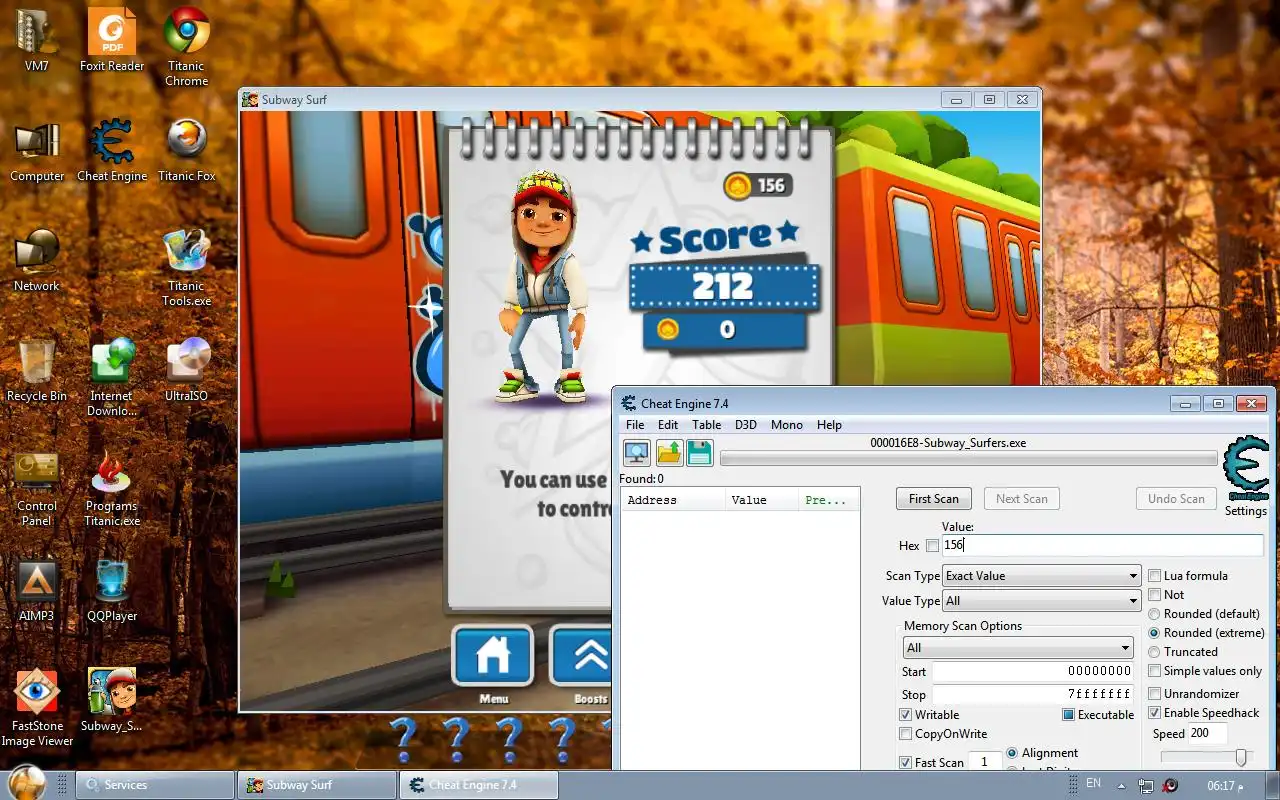Viewport: 1280px width, 800px height.
Task: Select Rounded (extreme) radio option
Action: point(1155,633)
